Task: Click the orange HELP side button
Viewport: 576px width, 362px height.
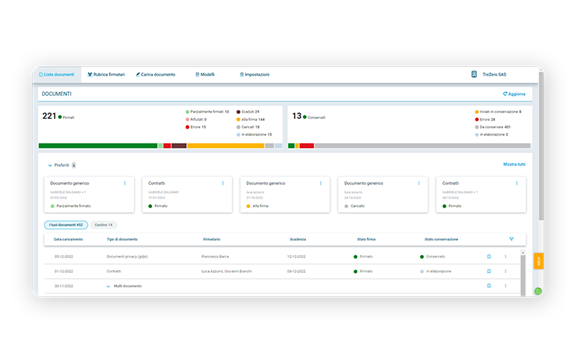Action: (539, 261)
